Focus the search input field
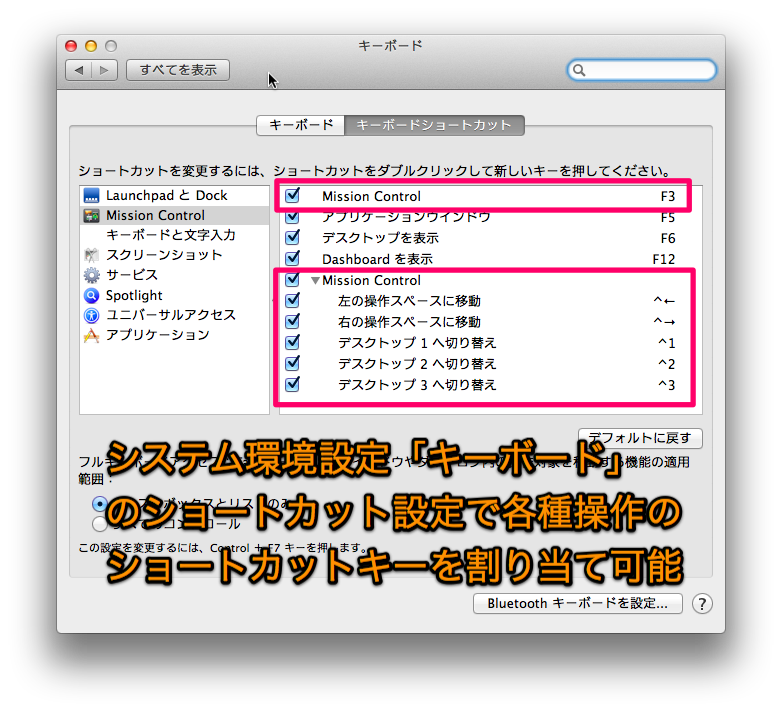Image resolution: width=782 pixels, height=712 pixels. [642, 70]
